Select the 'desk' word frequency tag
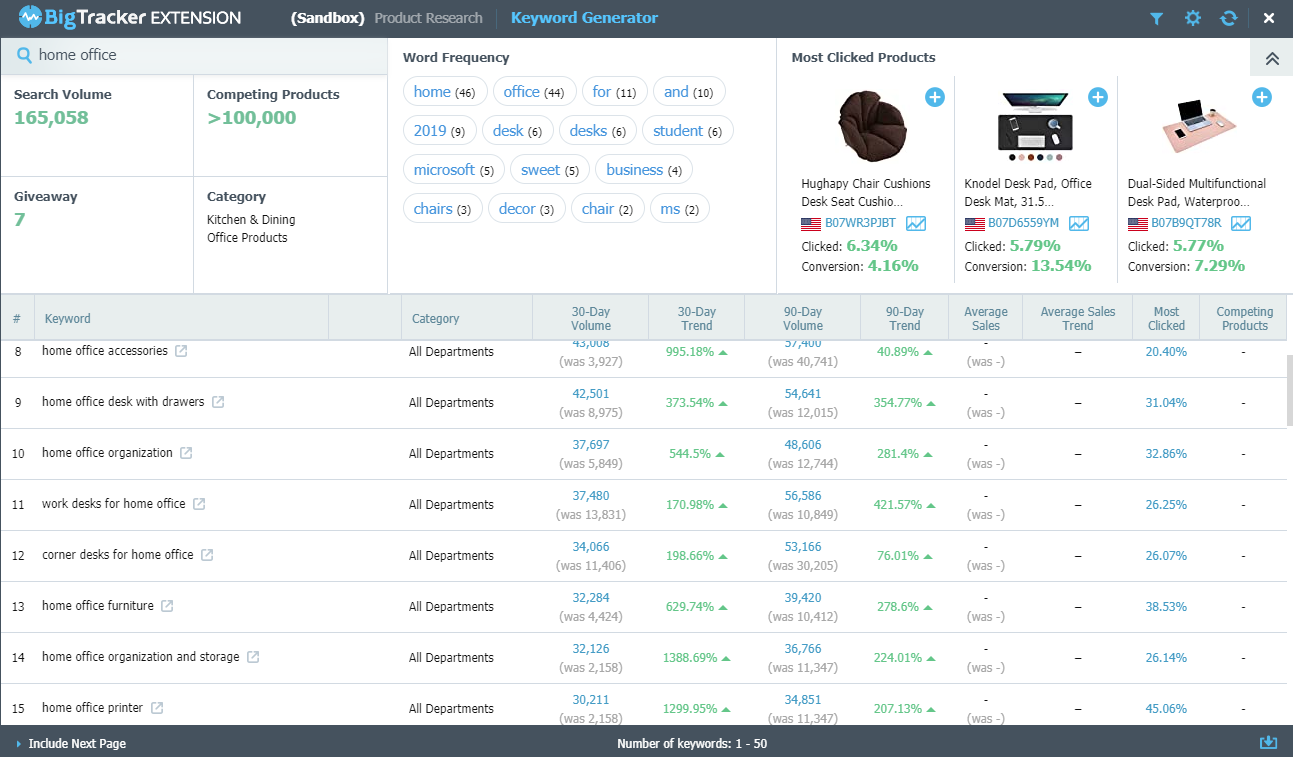Viewport: 1293px width, 757px height. point(517,131)
